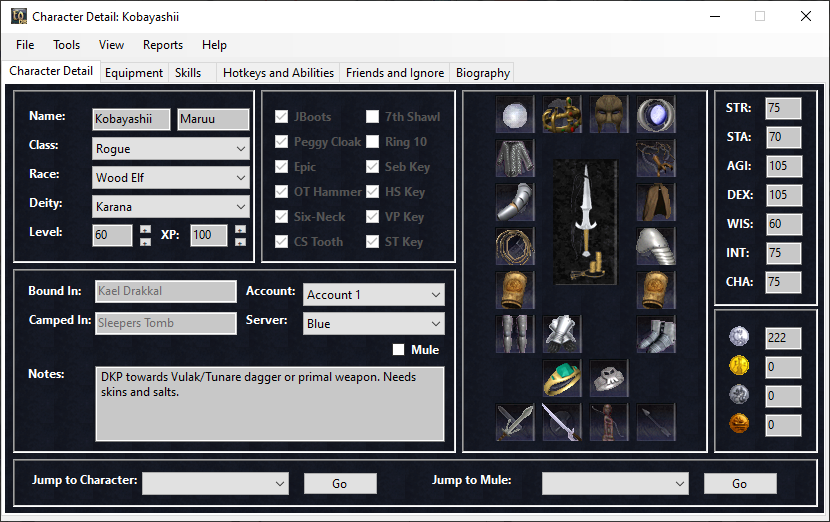The height and width of the screenshot is (522, 830).
Task: Open the Jump to Character dropdown
Action: (x=215, y=484)
